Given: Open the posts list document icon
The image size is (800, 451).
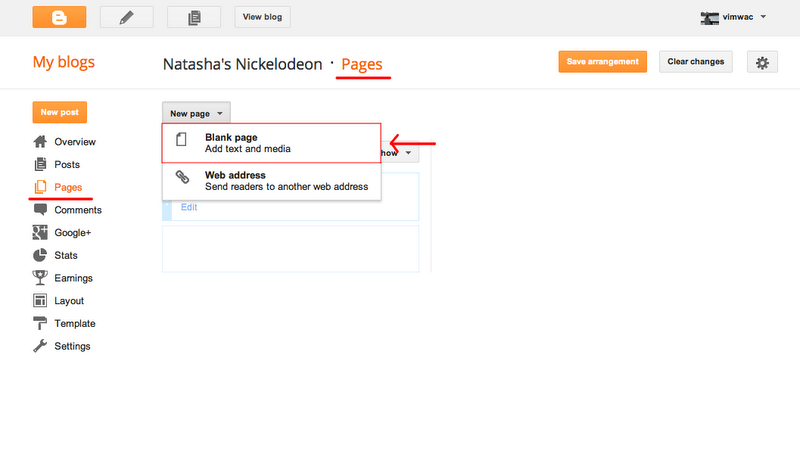Looking at the screenshot, I should point(194,17).
